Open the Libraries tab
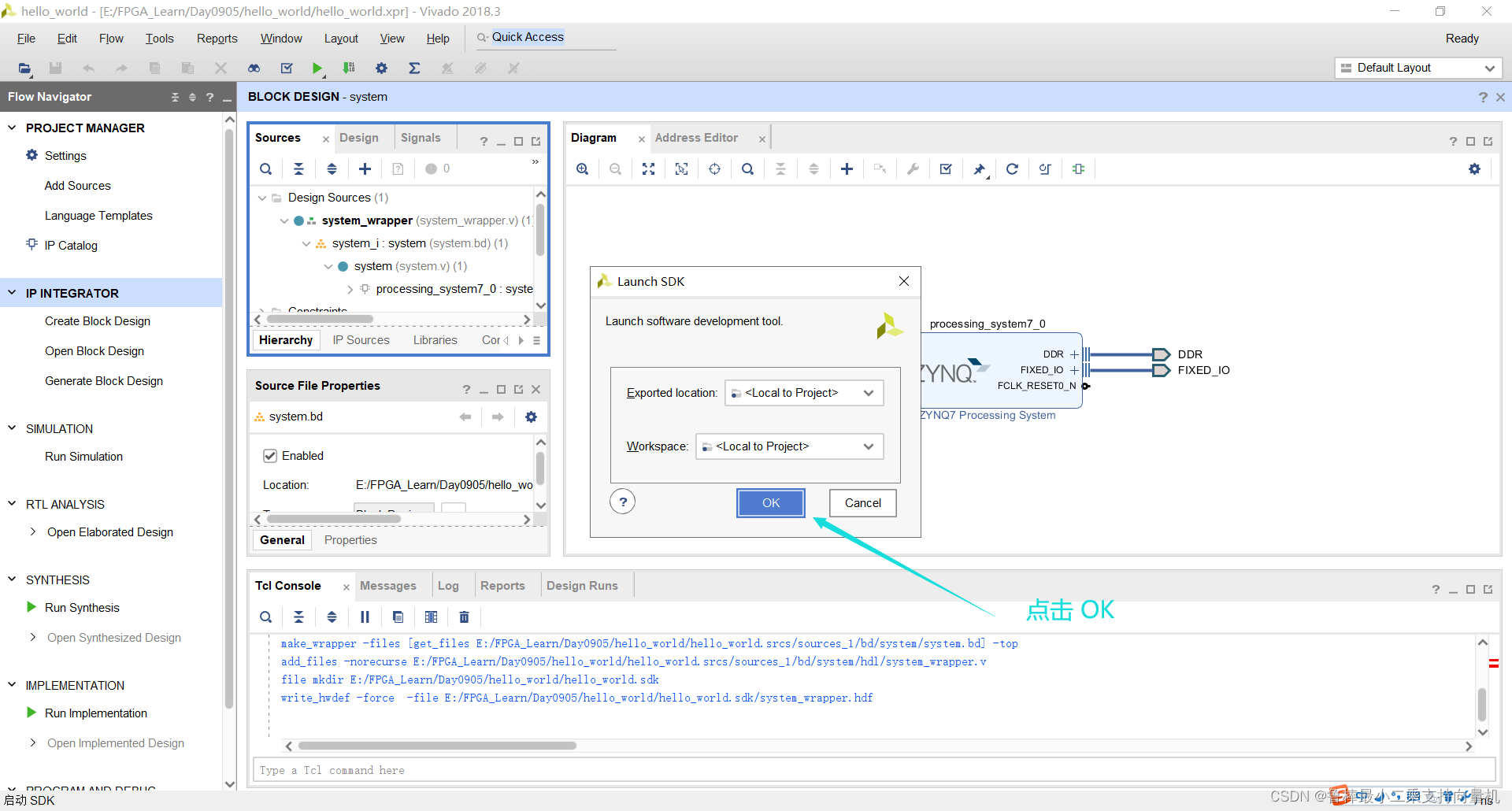 [x=435, y=340]
